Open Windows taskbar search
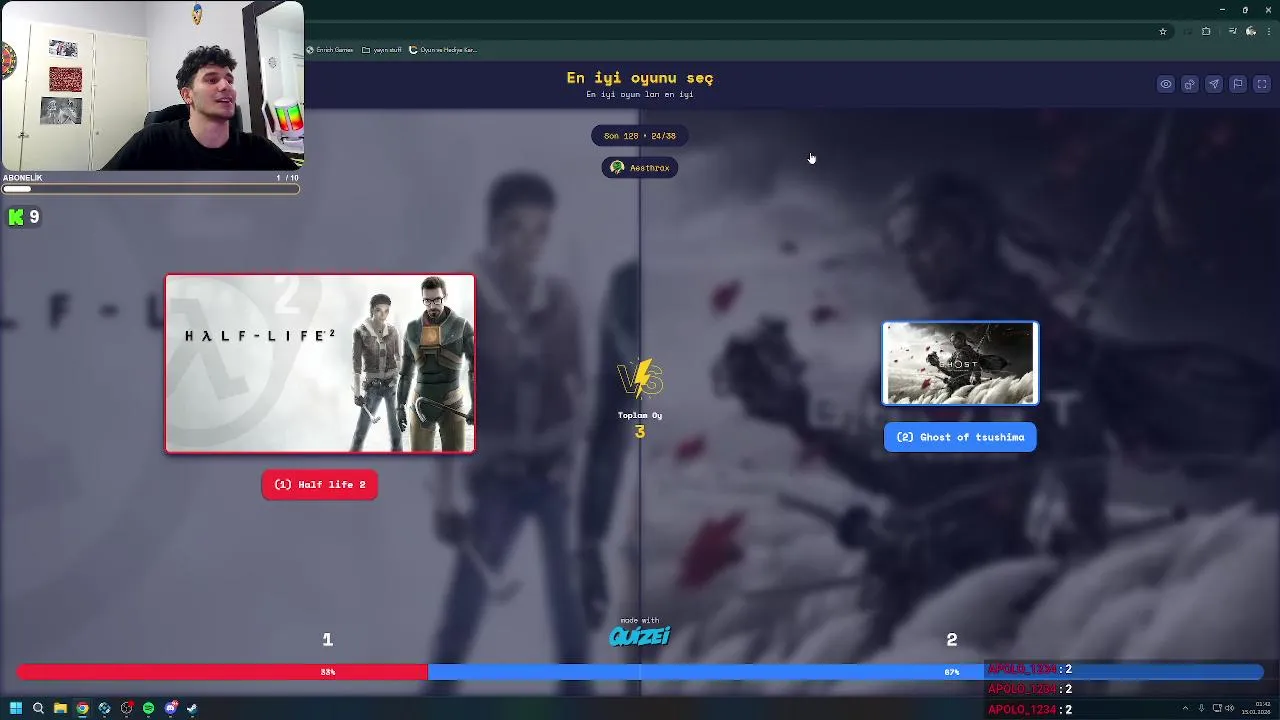Screen dimensions: 1280x720 tap(38, 708)
